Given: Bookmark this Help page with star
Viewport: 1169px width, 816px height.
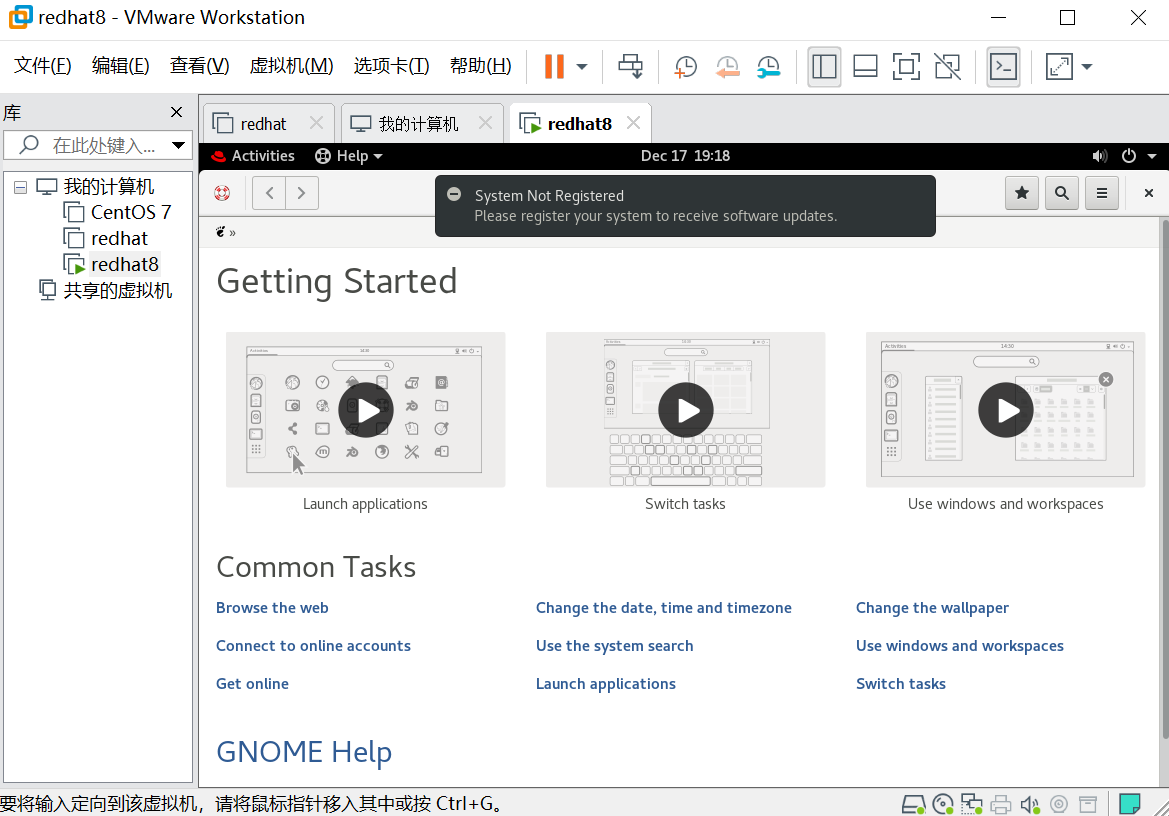Looking at the screenshot, I should tap(1022, 193).
